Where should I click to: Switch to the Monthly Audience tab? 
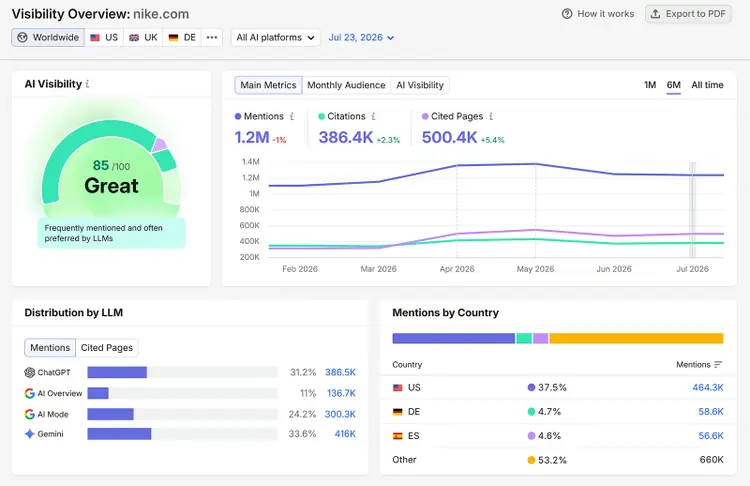[x=346, y=85]
